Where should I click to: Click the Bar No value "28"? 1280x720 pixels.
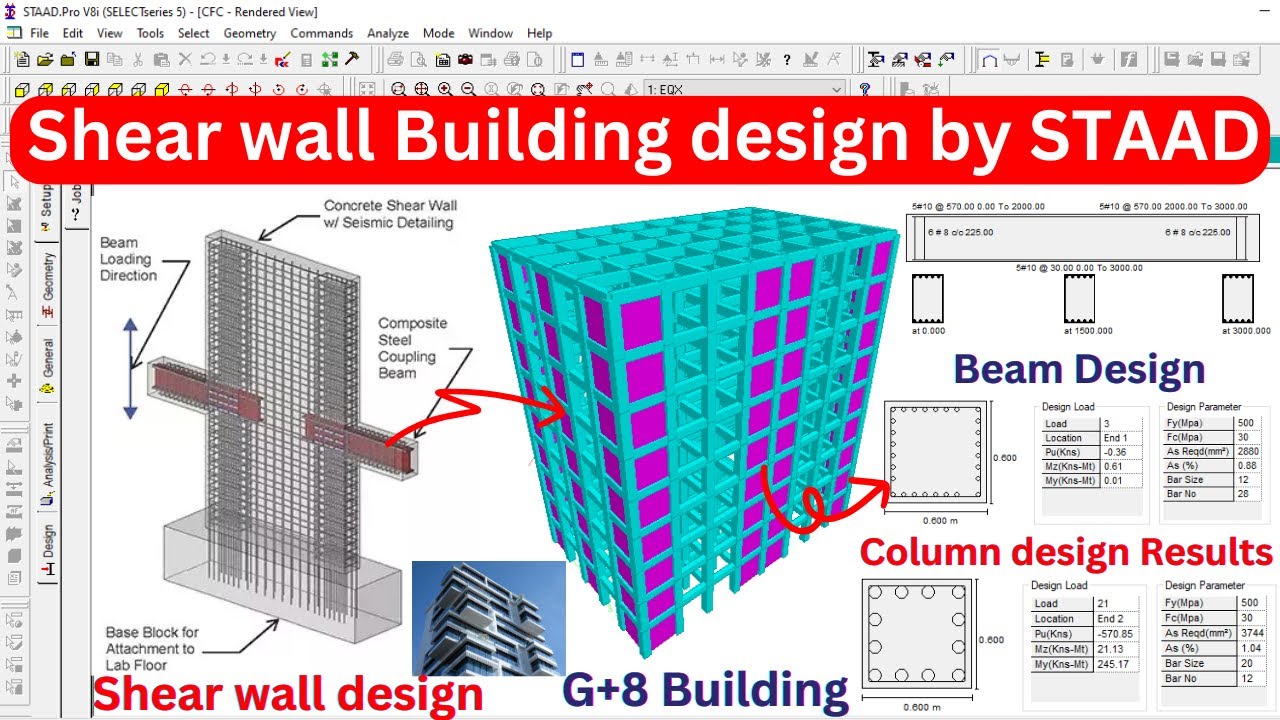coord(1243,494)
